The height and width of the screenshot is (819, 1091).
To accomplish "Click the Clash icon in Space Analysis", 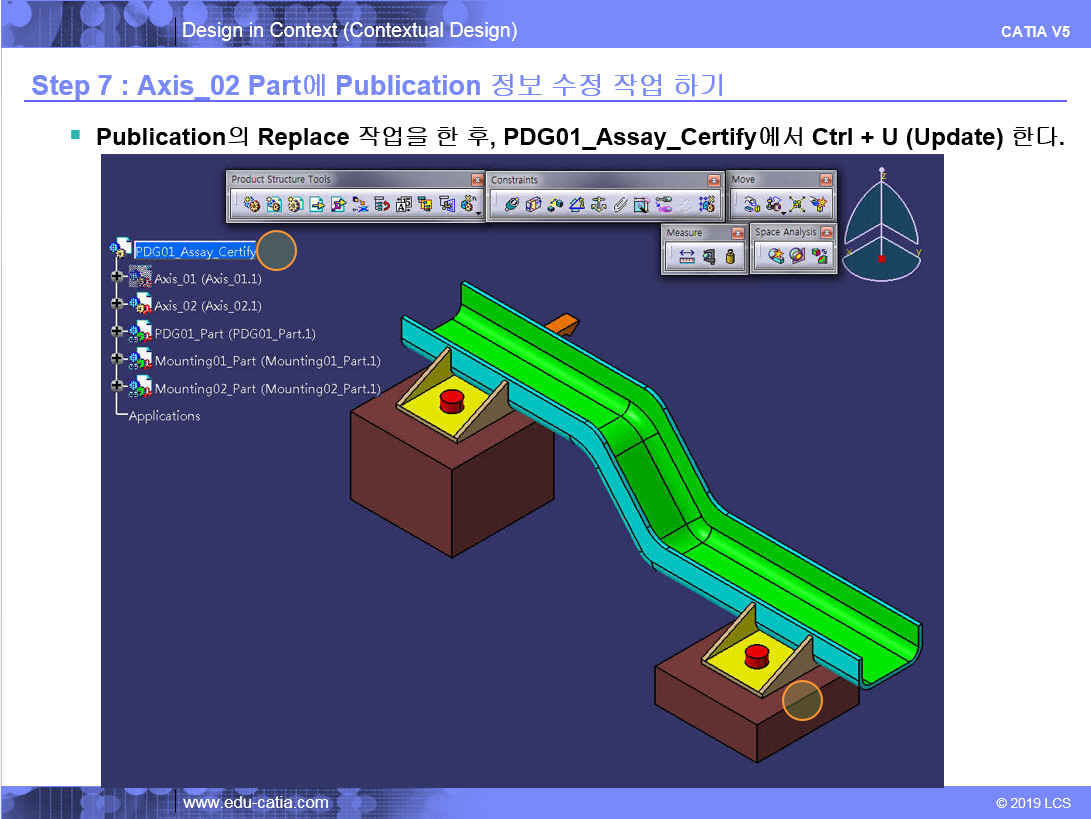I will (775, 256).
